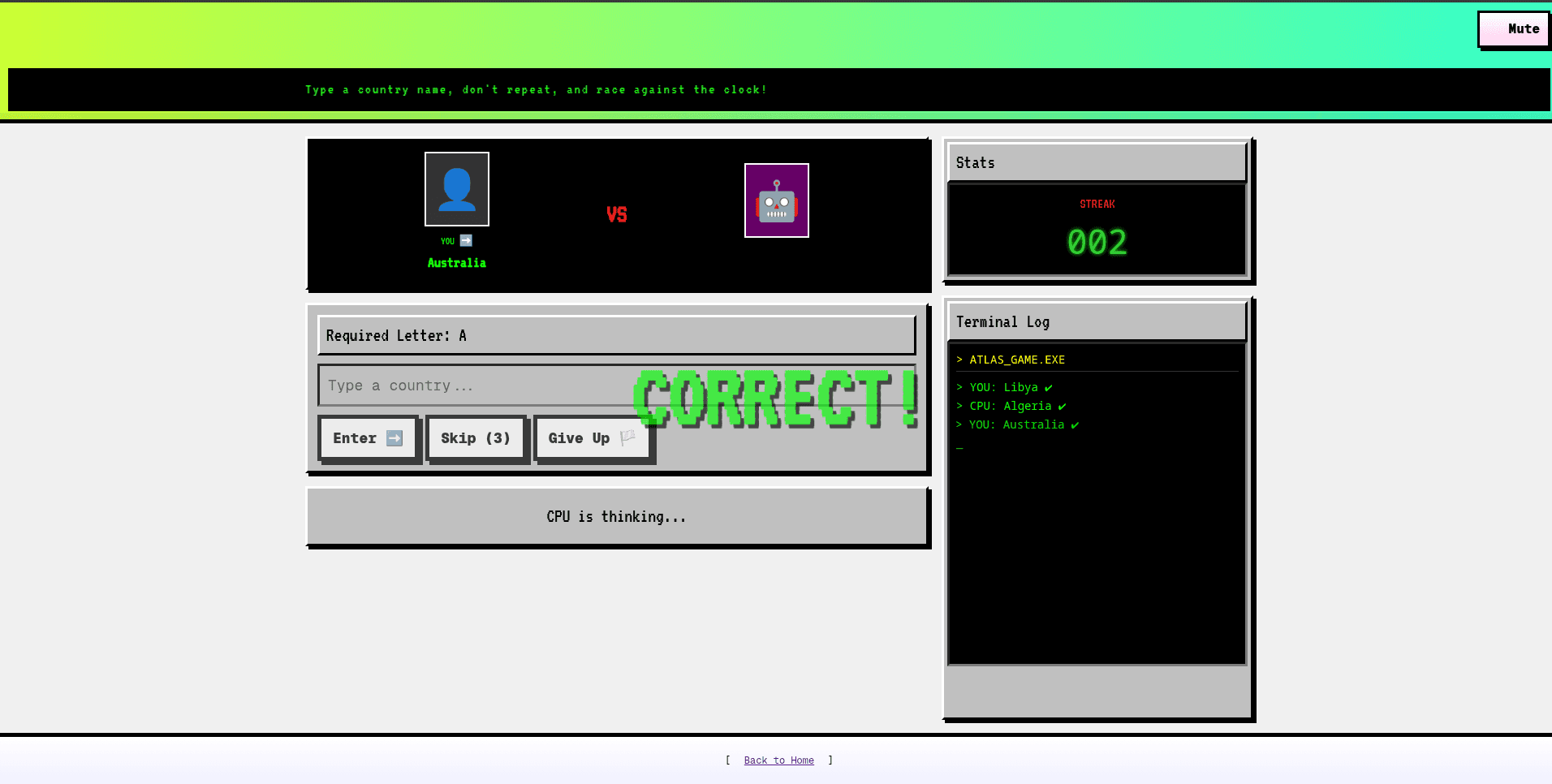Click the arrow icon beside YOU label
The width and height of the screenshot is (1552, 784).
(x=466, y=240)
